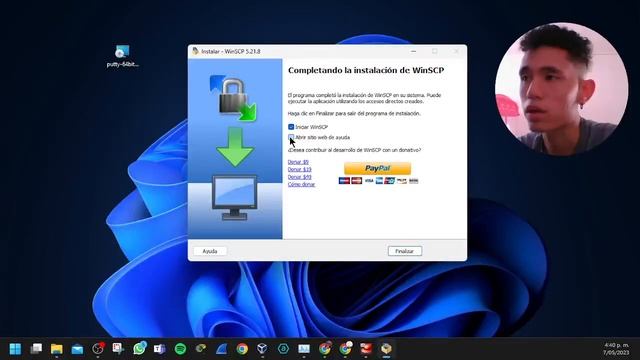Viewport: 640px width, 360px height.
Task: Click the WinSCP icon in title bar
Action: [196, 51]
